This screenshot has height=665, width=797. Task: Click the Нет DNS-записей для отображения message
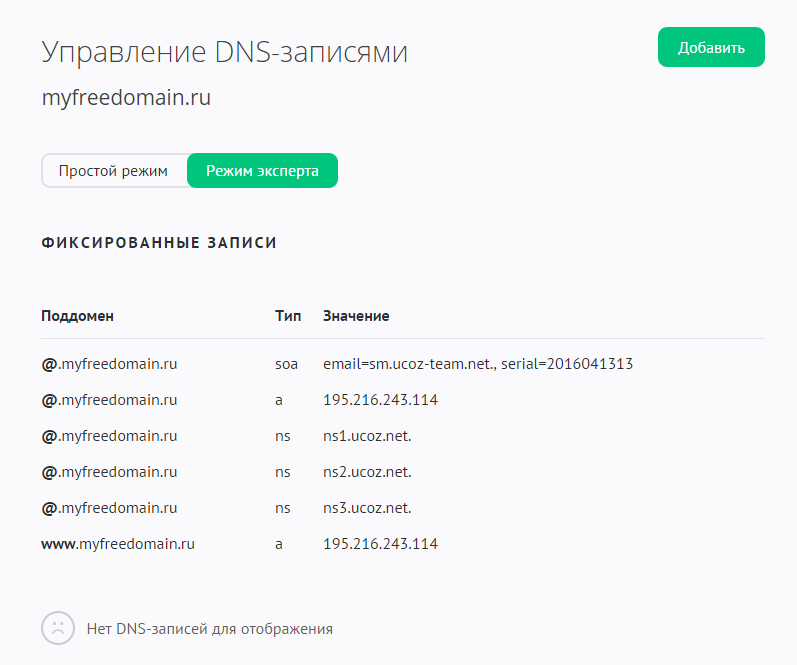tap(210, 629)
